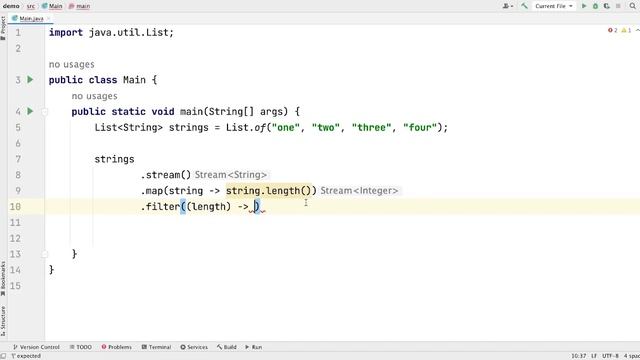Click the Build project hammer icon

coord(524,6)
